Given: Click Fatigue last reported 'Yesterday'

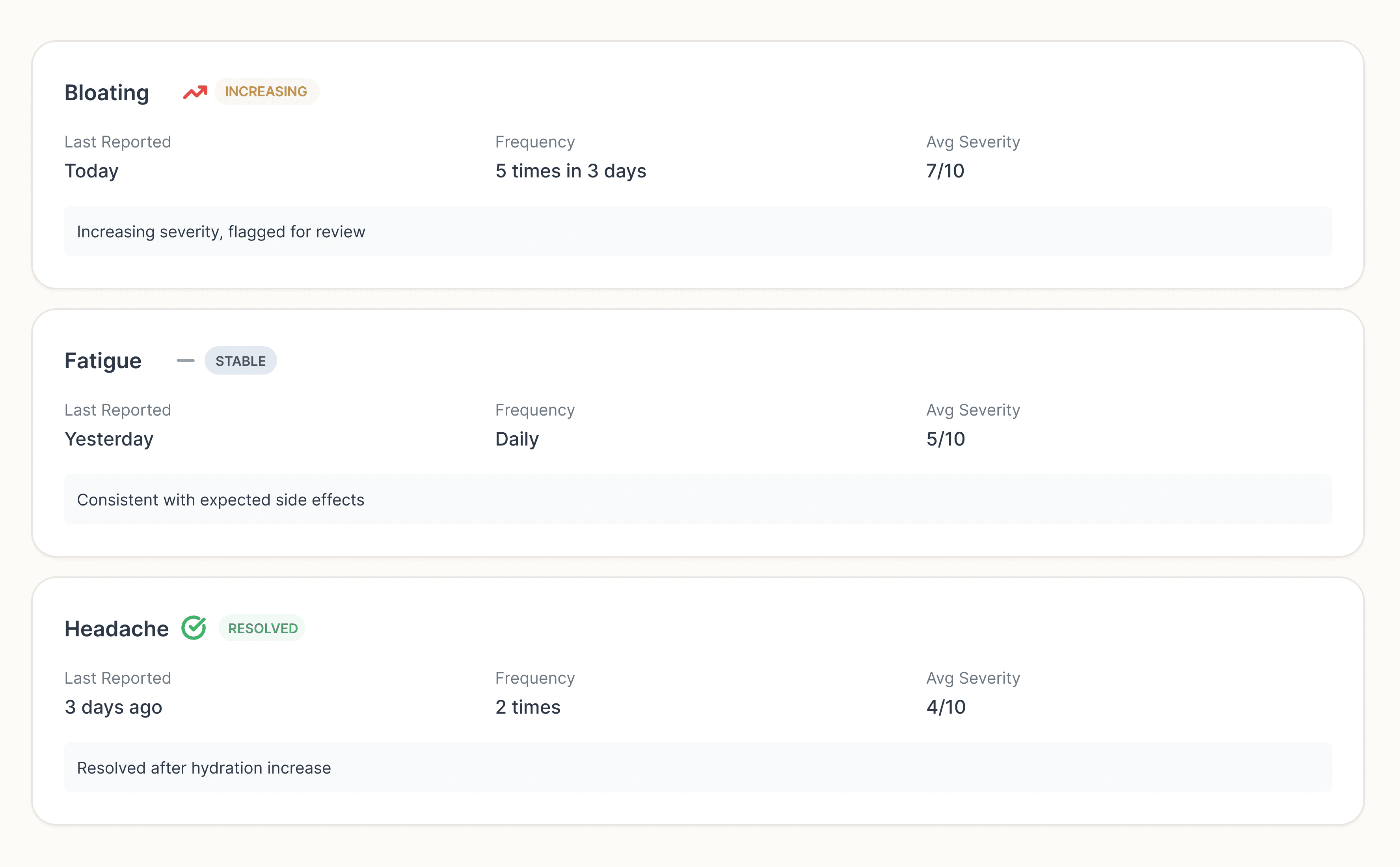Looking at the screenshot, I should click(109, 439).
